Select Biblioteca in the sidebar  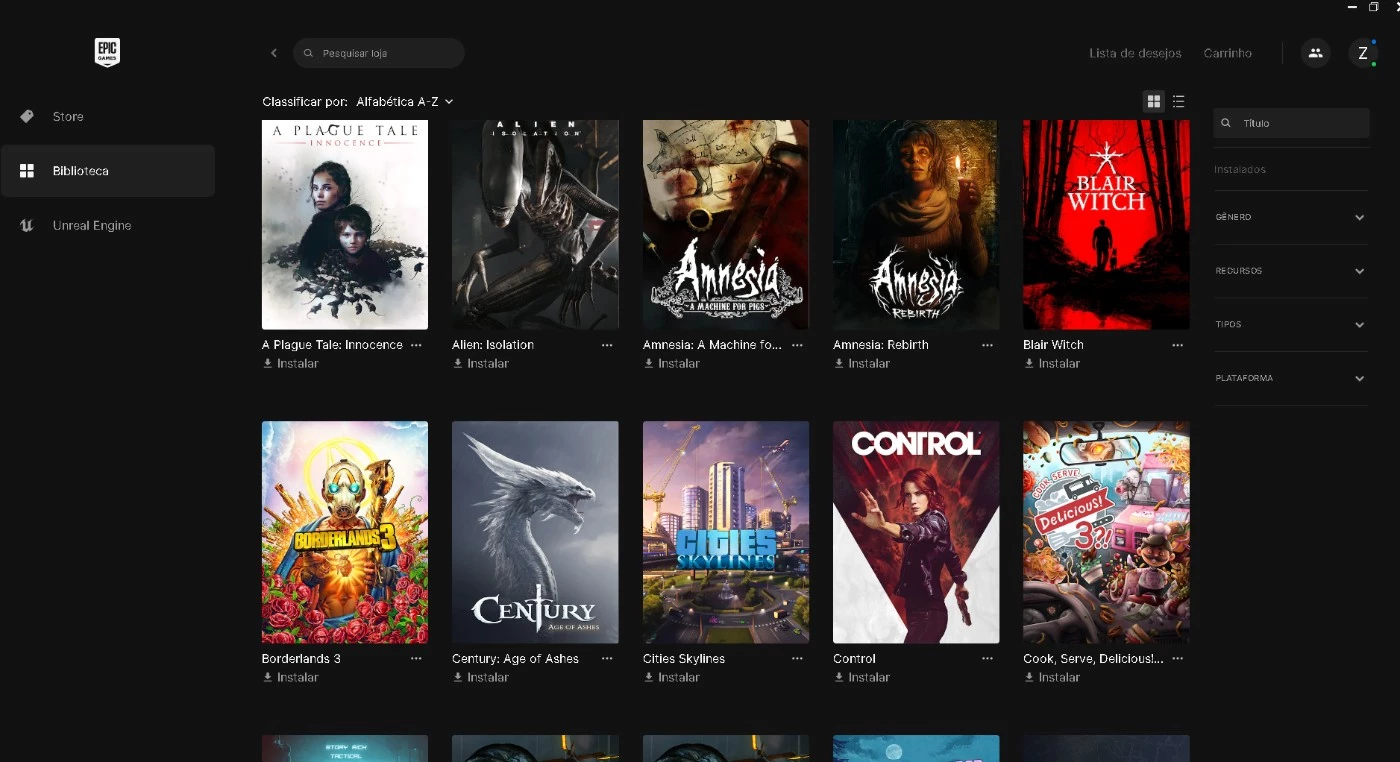click(x=107, y=171)
